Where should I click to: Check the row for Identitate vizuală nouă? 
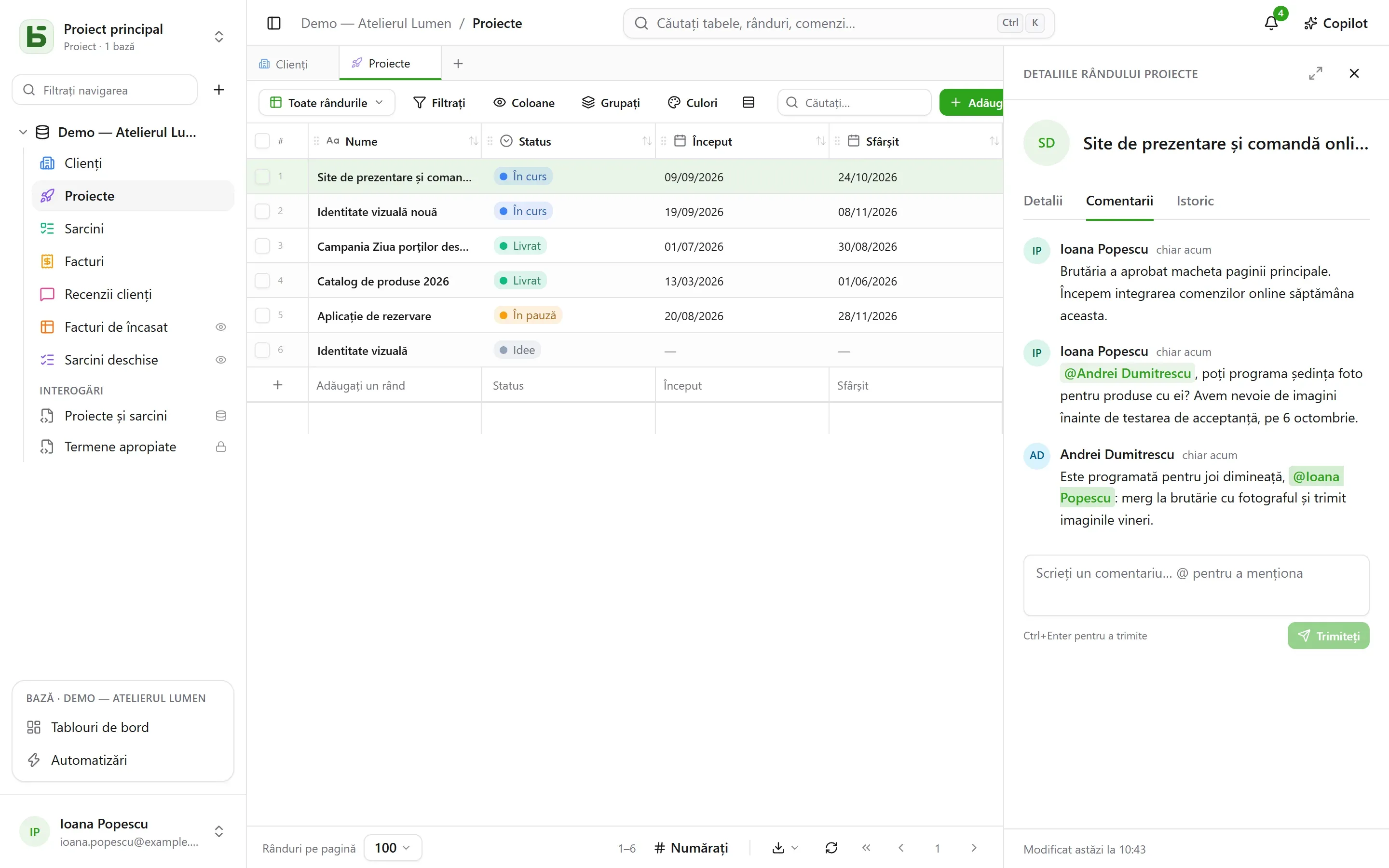[262, 211]
